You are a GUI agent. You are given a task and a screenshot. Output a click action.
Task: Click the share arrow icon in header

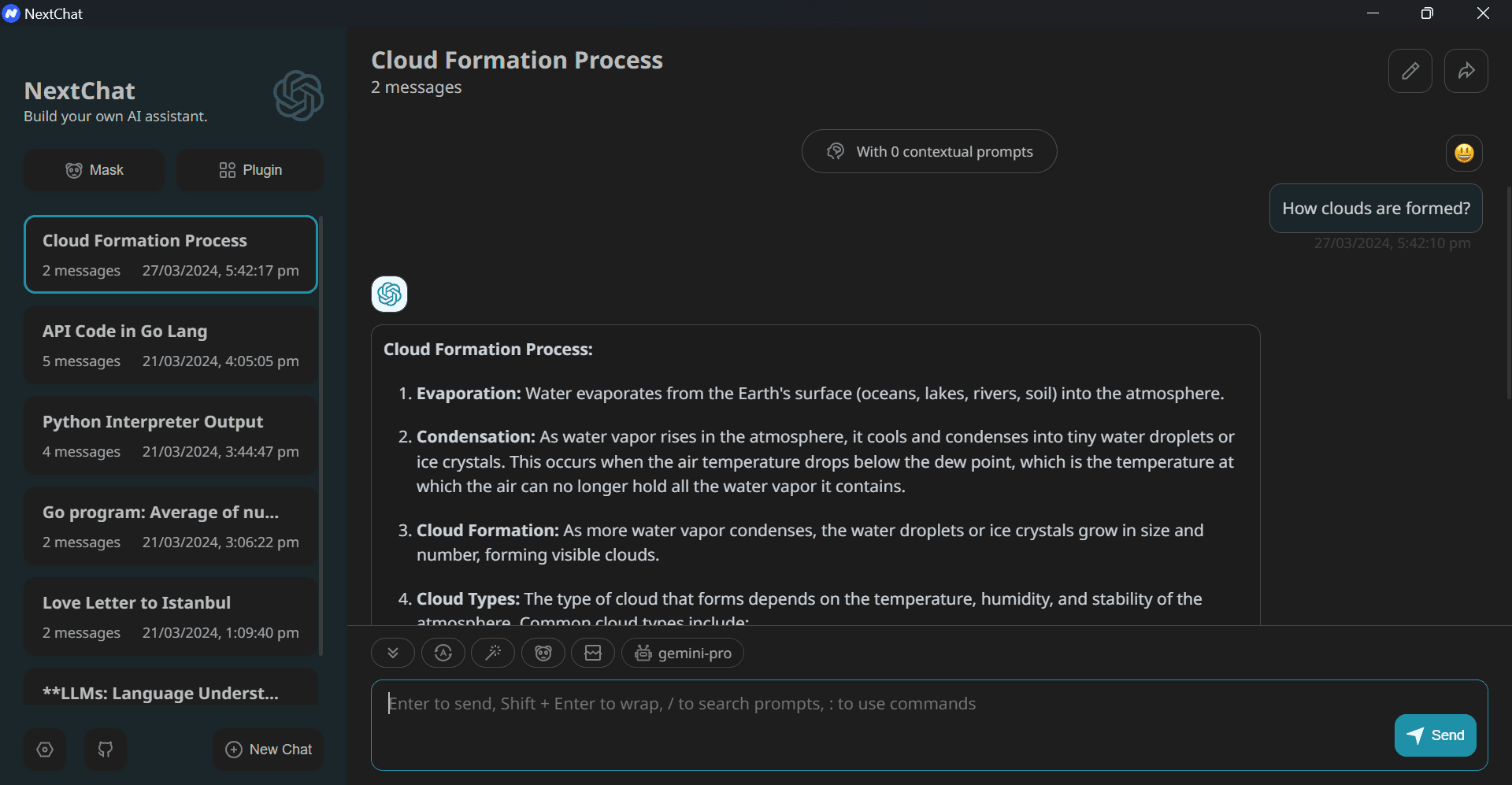pyautogui.click(x=1466, y=71)
